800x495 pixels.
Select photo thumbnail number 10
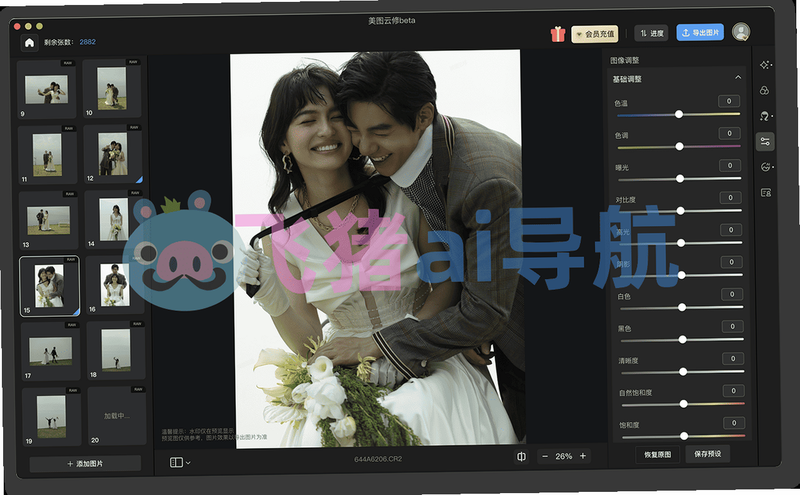112,88
